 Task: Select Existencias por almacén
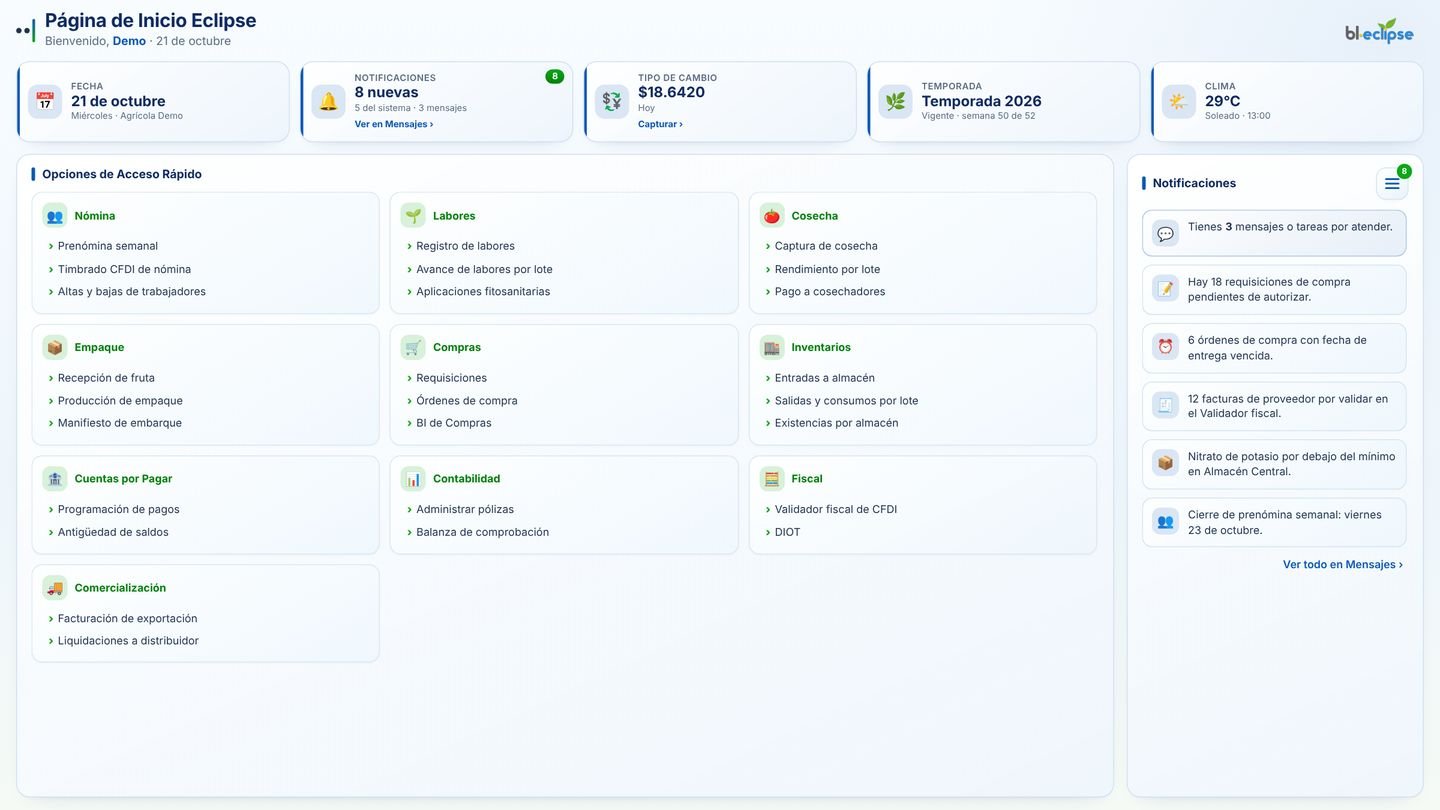pos(836,423)
